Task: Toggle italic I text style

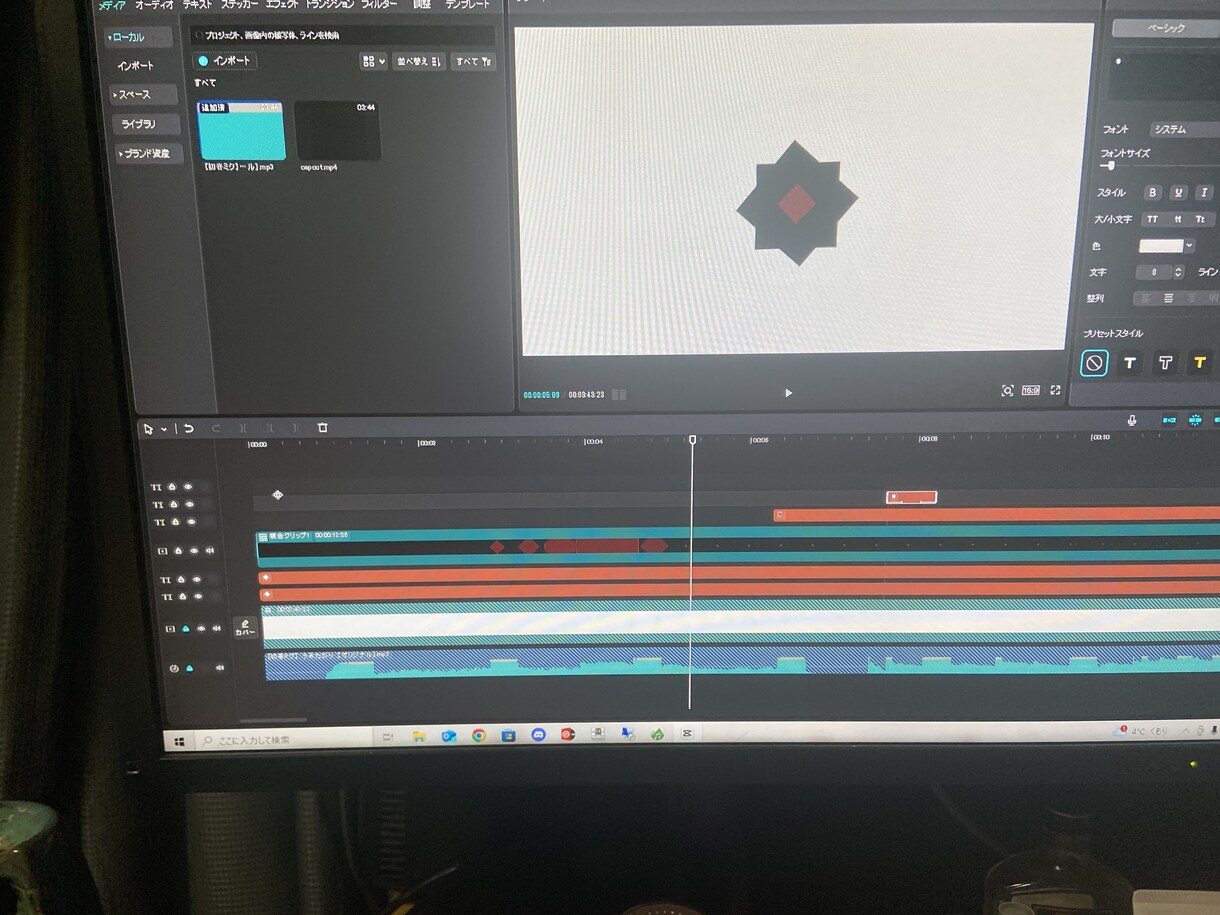Action: [x=1204, y=192]
